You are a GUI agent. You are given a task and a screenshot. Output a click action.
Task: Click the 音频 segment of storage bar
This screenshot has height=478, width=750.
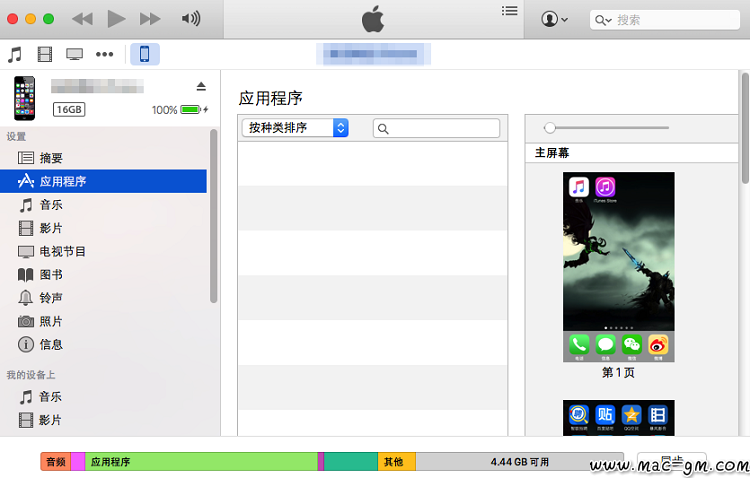[x=56, y=462]
